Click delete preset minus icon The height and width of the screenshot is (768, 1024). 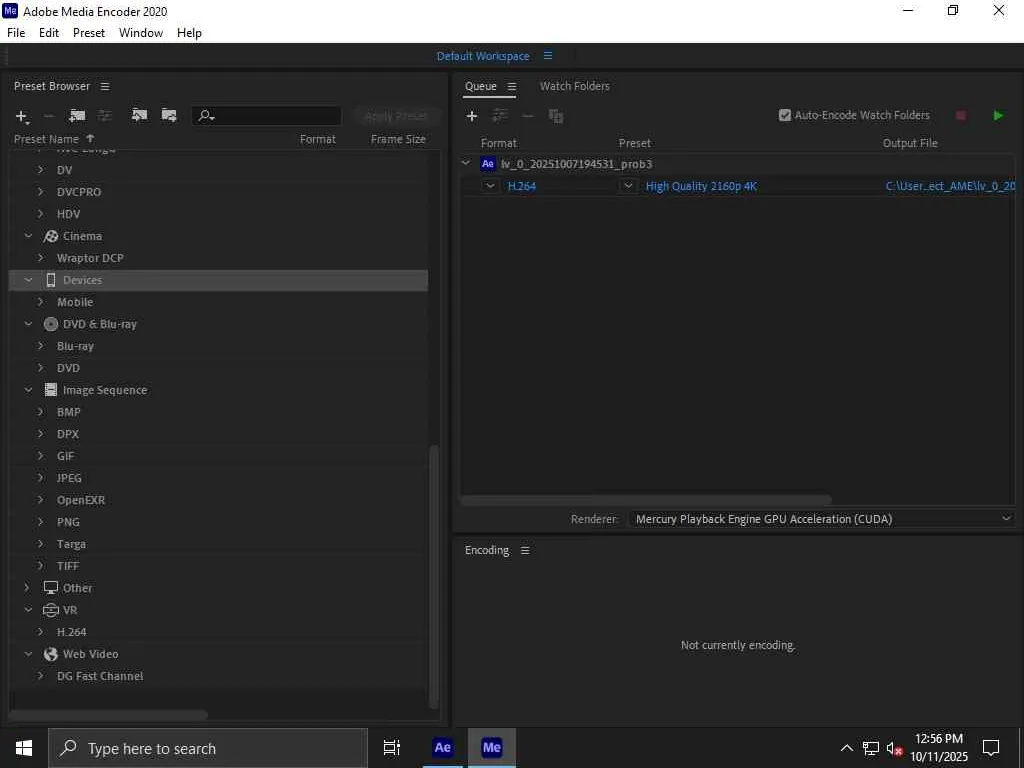click(48, 116)
